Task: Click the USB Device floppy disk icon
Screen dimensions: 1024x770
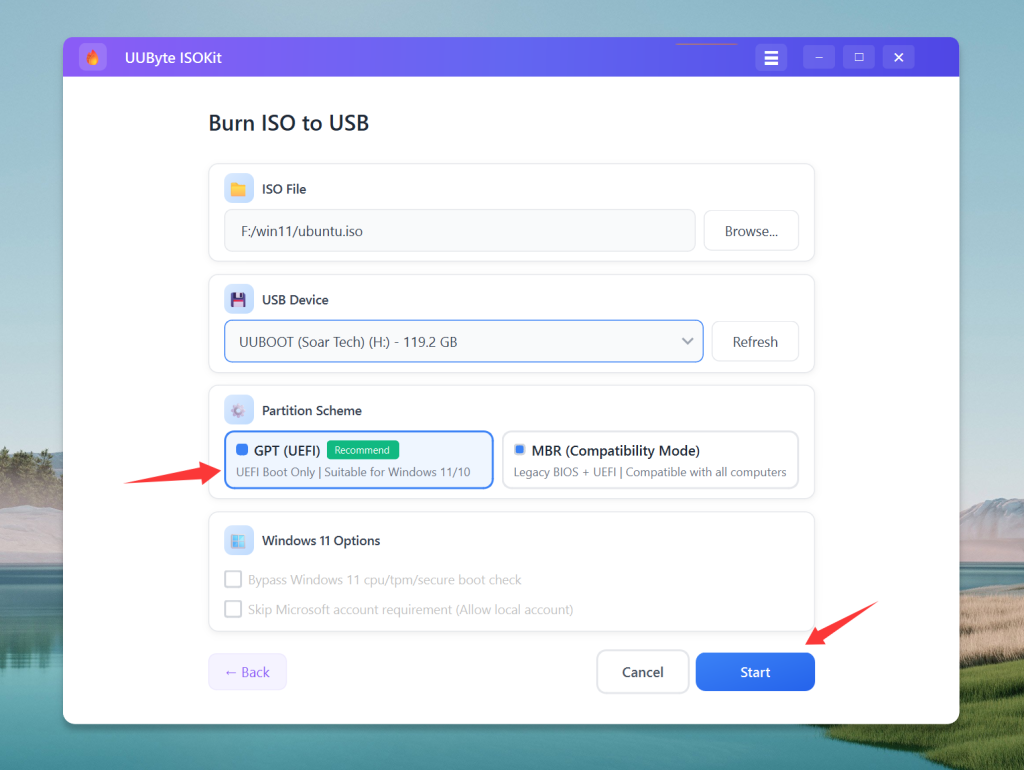Action: pyautogui.click(x=239, y=300)
